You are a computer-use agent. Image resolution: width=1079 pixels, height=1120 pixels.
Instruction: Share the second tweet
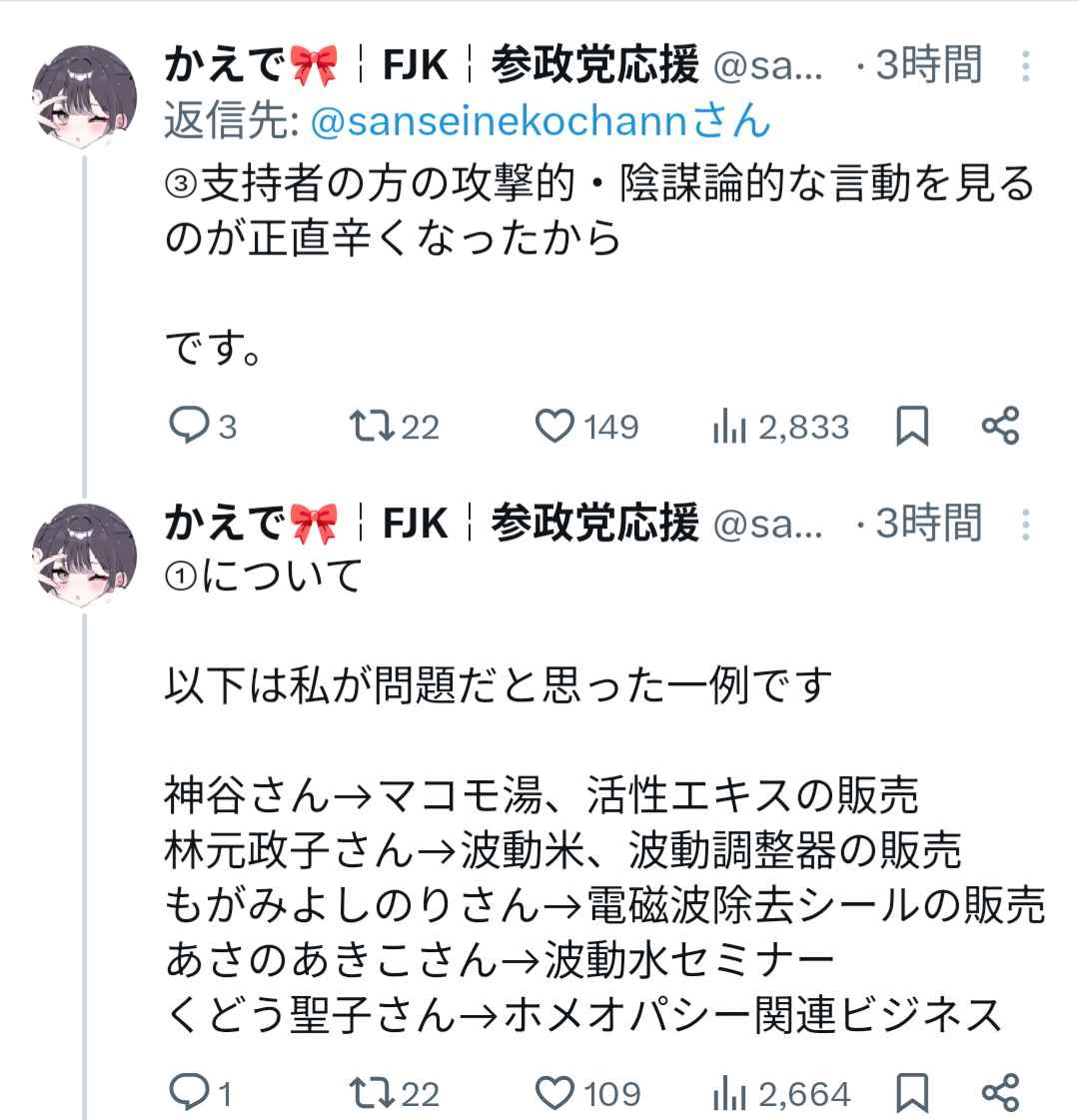[x=1000, y=1092]
